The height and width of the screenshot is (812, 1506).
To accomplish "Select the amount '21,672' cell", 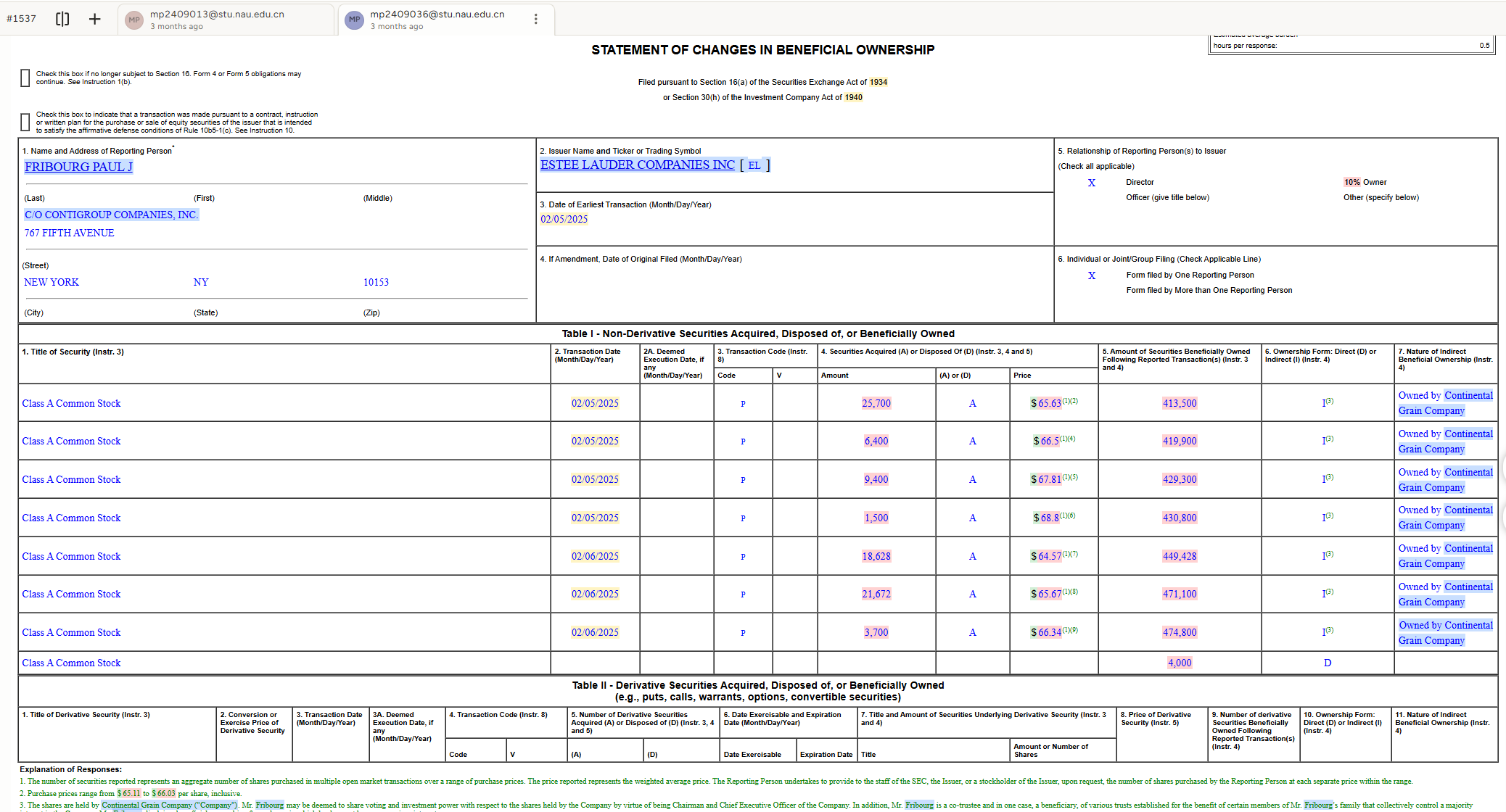I will tap(876, 594).
